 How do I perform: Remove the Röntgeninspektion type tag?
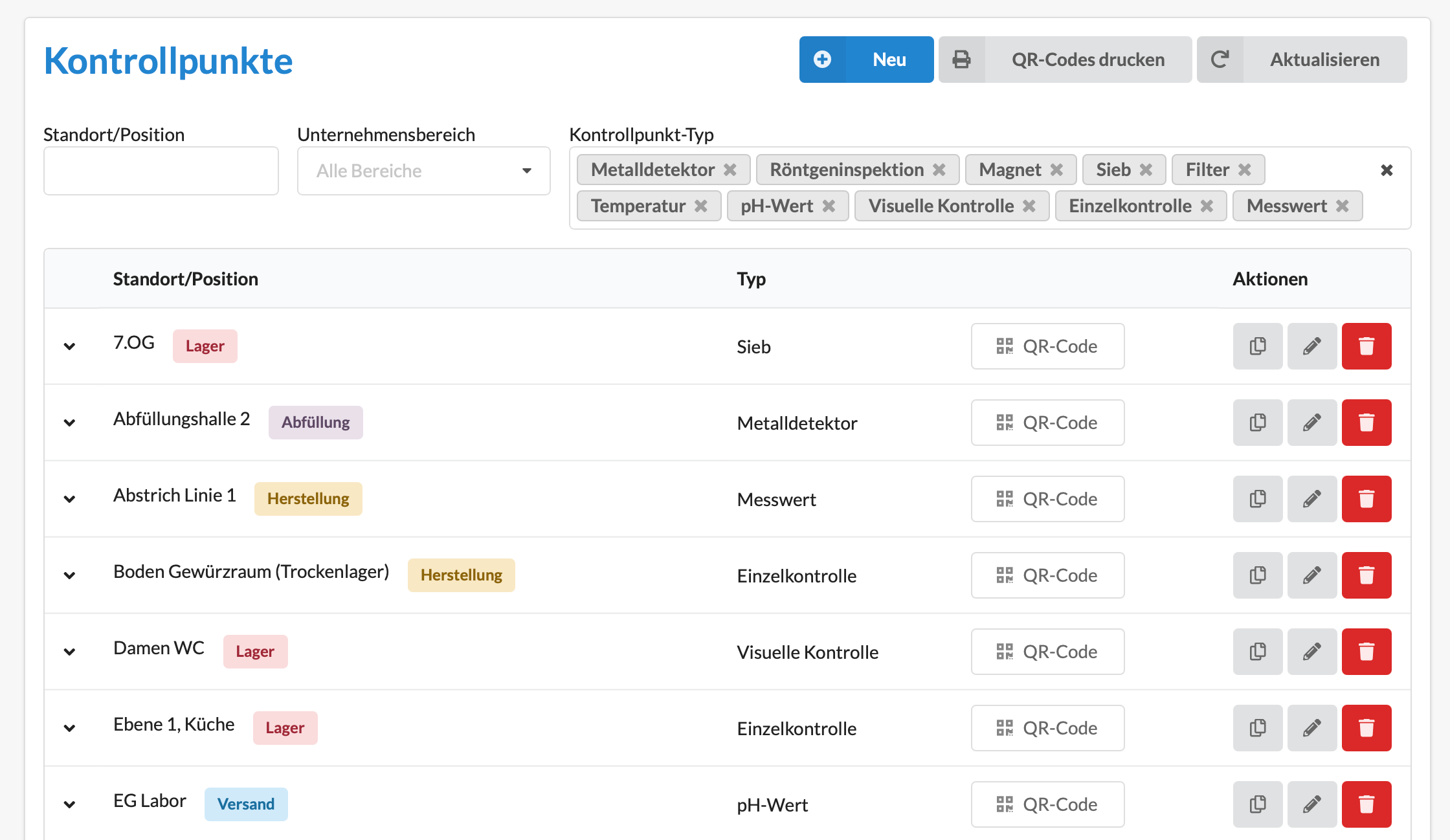tap(939, 170)
